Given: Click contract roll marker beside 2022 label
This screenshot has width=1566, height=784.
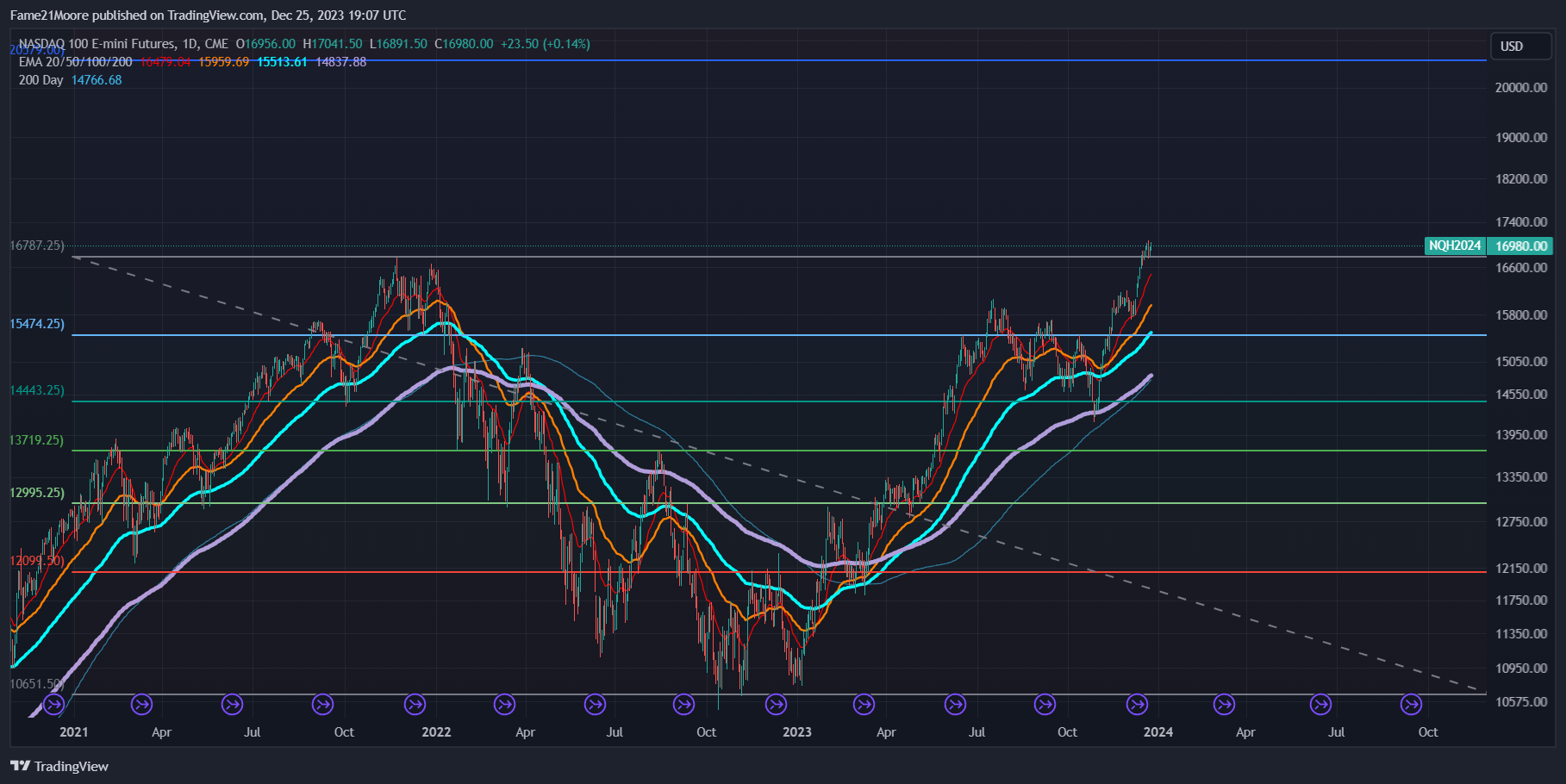Looking at the screenshot, I should pos(415,705).
